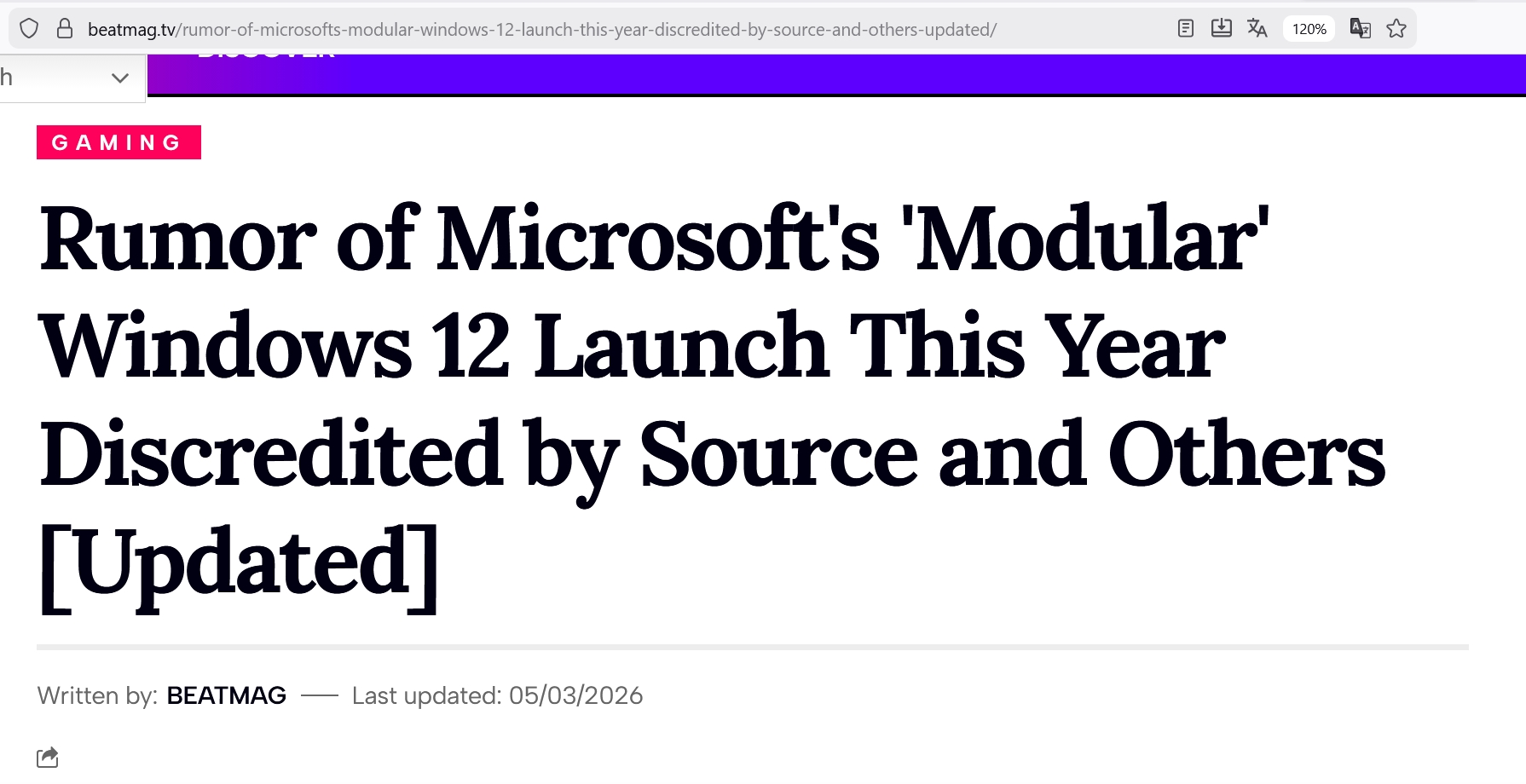Image resolution: width=1526 pixels, height=784 pixels.
Task: Click the install/download page icon in address bar
Action: pyautogui.click(x=1221, y=29)
